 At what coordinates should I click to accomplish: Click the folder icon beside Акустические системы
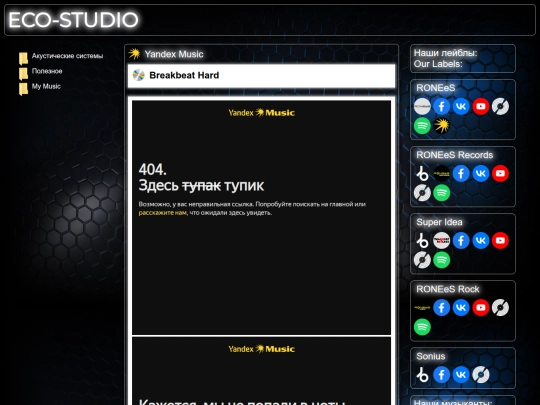tap(23, 58)
